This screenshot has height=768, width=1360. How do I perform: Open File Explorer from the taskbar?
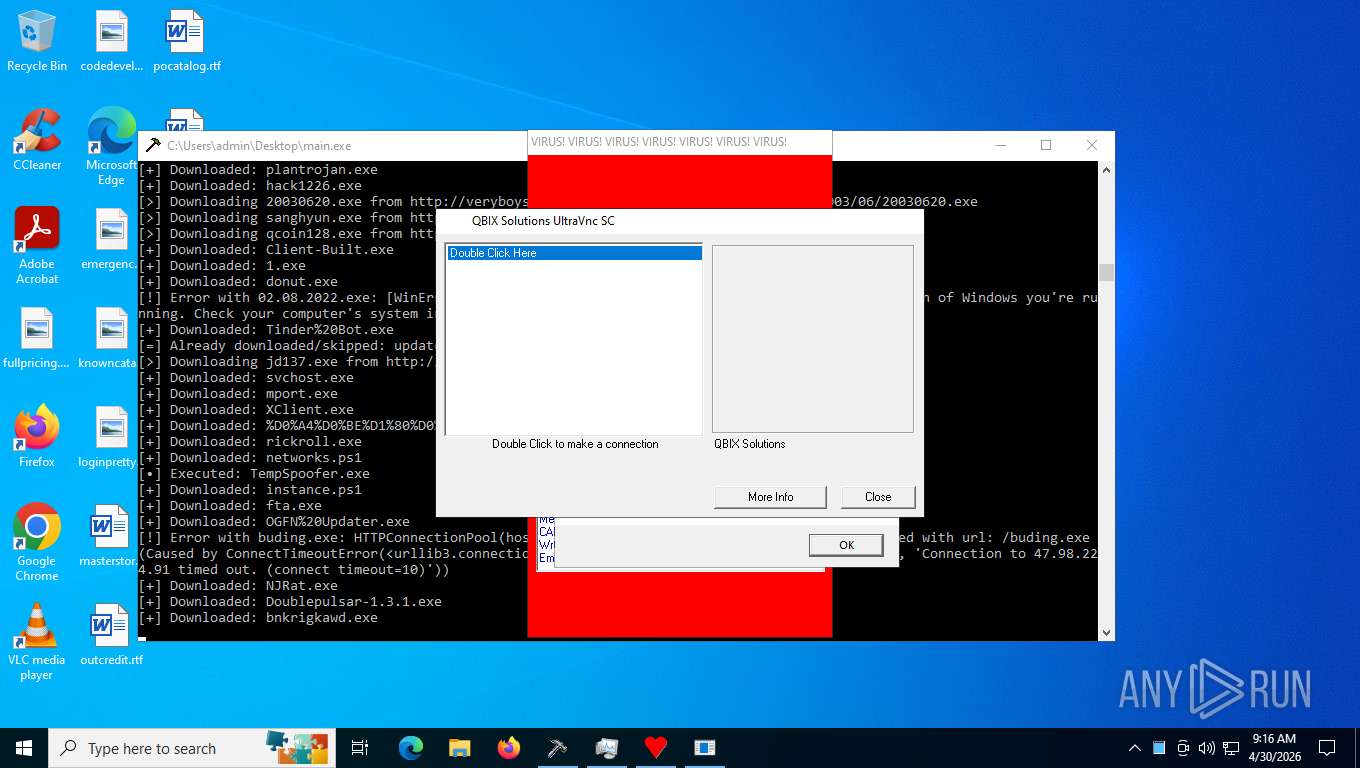coord(459,748)
